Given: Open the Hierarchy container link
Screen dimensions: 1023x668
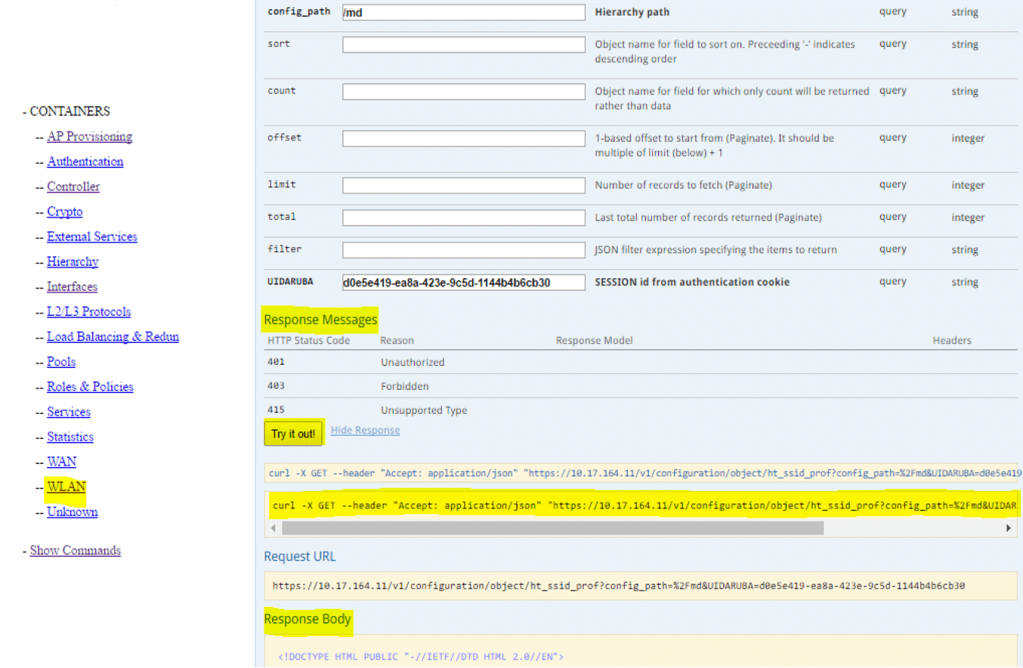Looking at the screenshot, I should [x=72, y=262].
